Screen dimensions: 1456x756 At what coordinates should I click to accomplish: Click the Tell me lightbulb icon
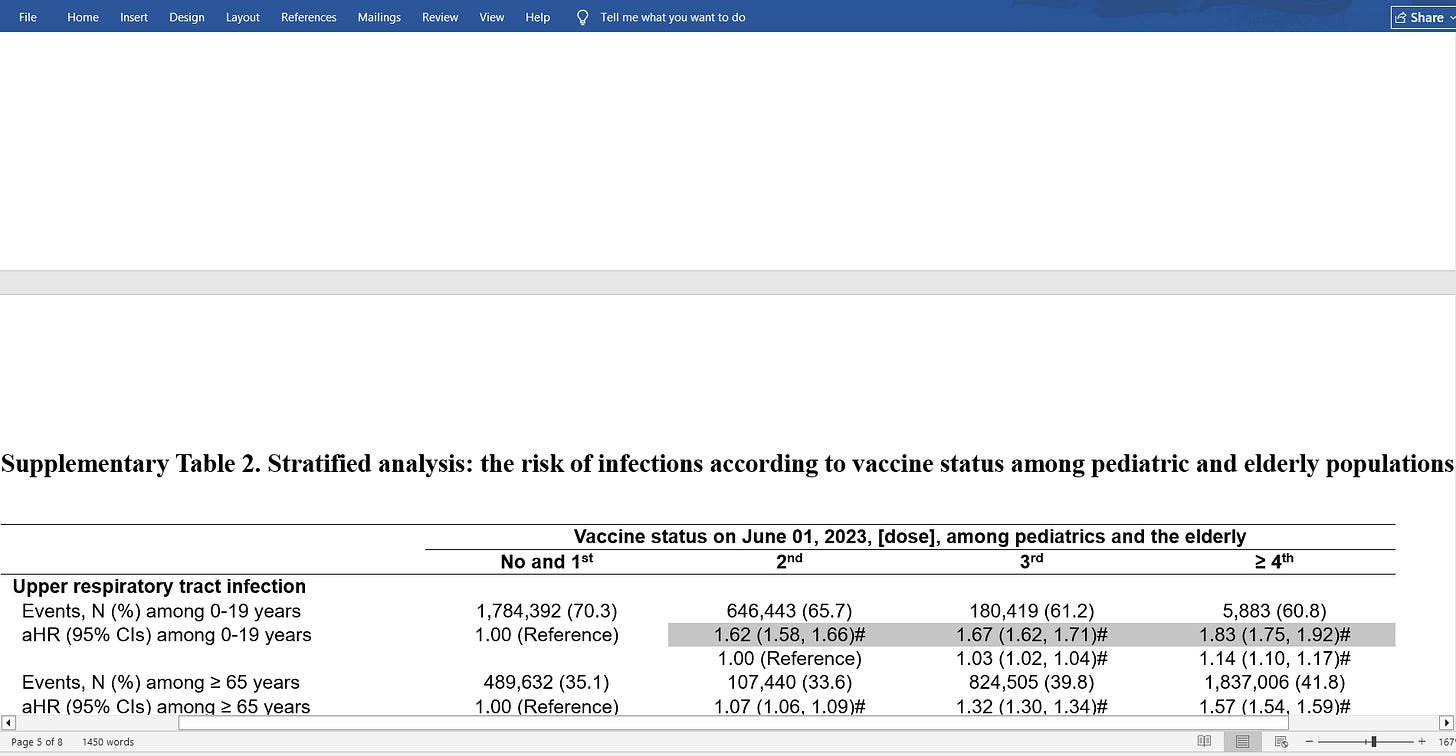point(582,17)
